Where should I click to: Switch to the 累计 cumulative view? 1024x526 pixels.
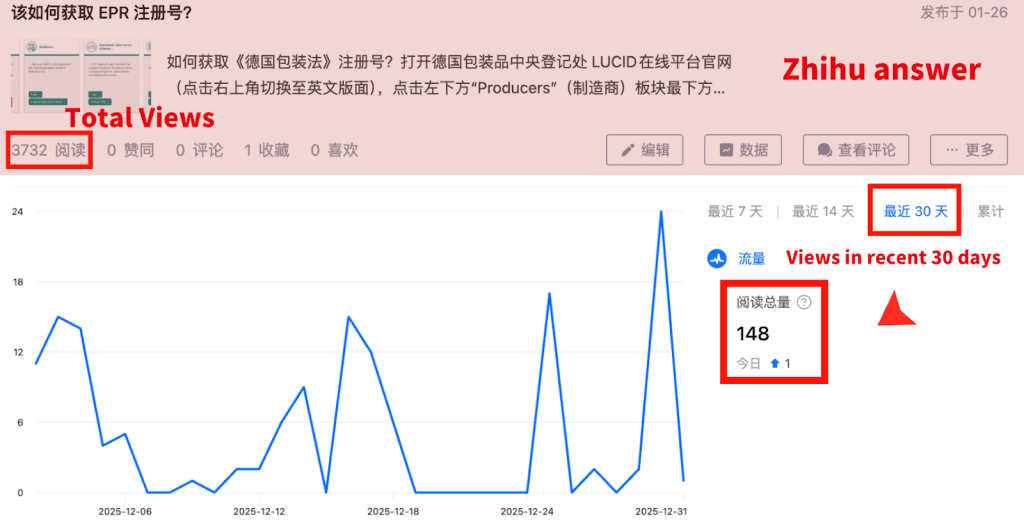(x=990, y=211)
